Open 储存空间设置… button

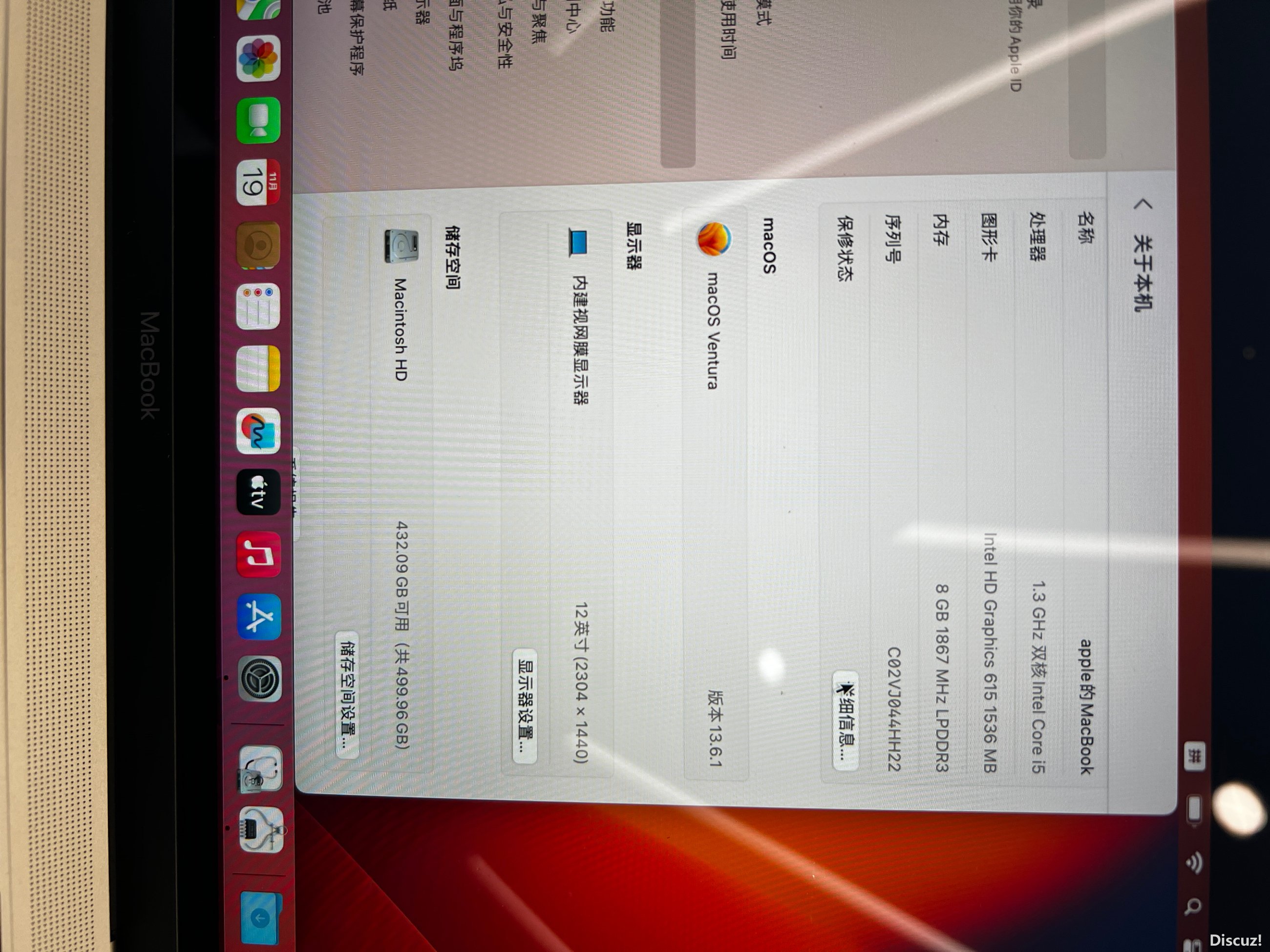[x=348, y=695]
